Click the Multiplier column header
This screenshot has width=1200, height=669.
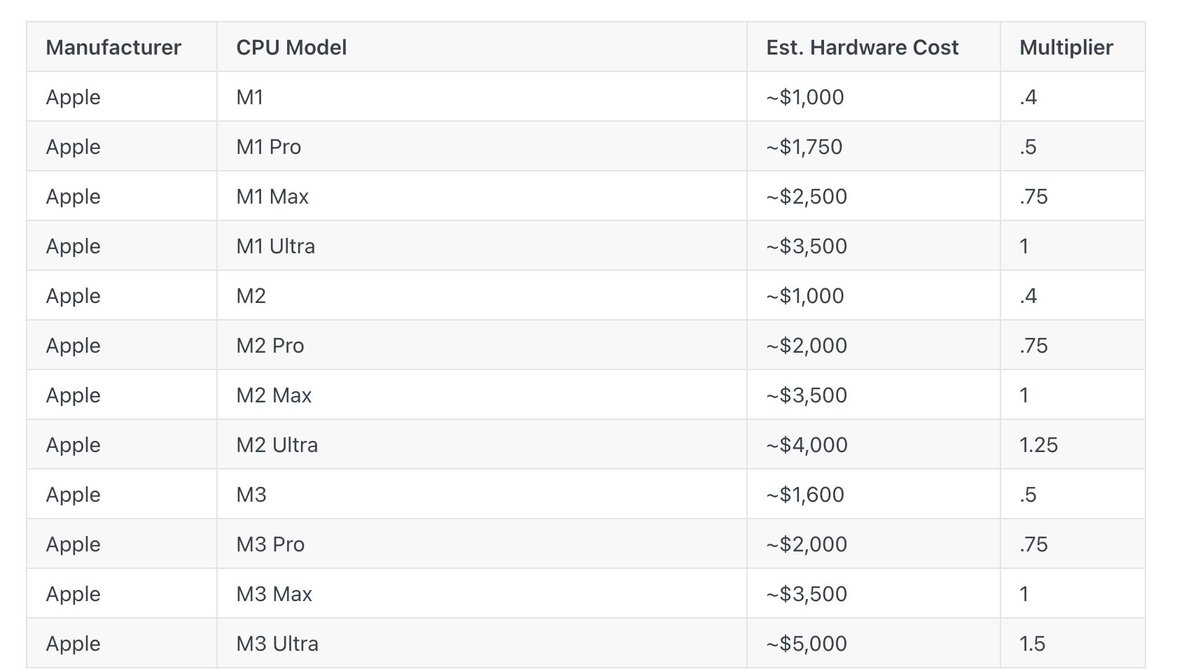[1066, 47]
